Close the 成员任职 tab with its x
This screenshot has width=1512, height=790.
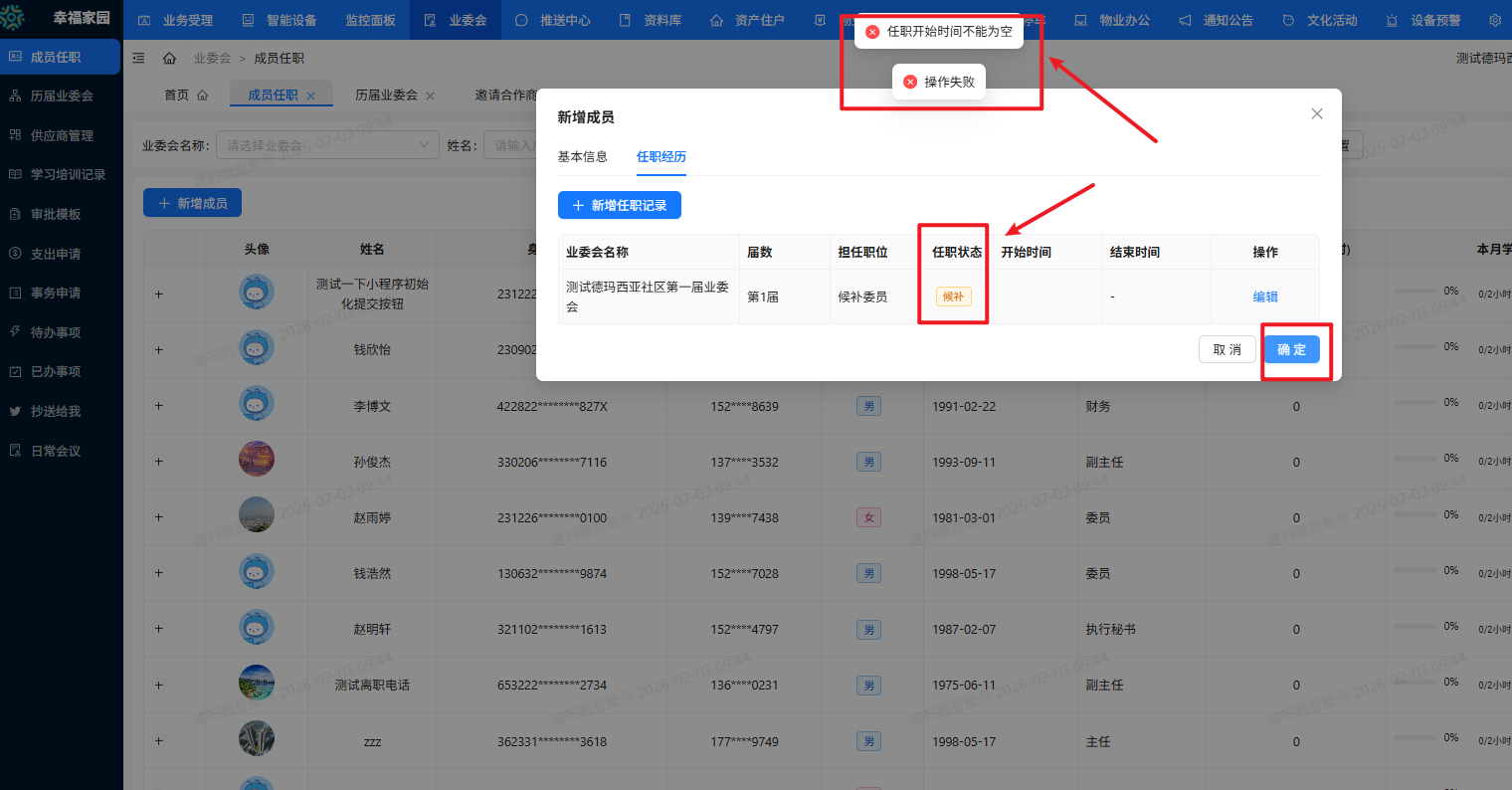pos(311,96)
